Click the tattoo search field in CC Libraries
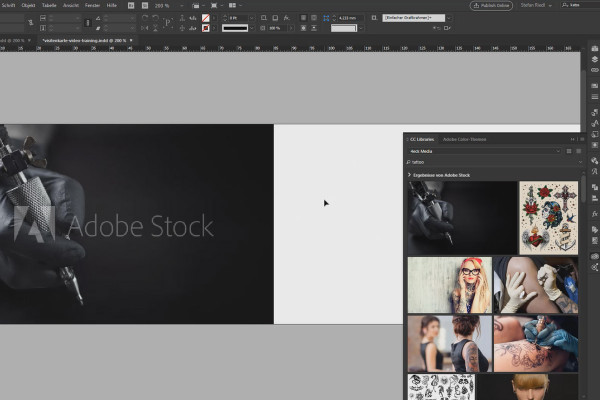Screen dimensions: 600x400 pos(492,162)
